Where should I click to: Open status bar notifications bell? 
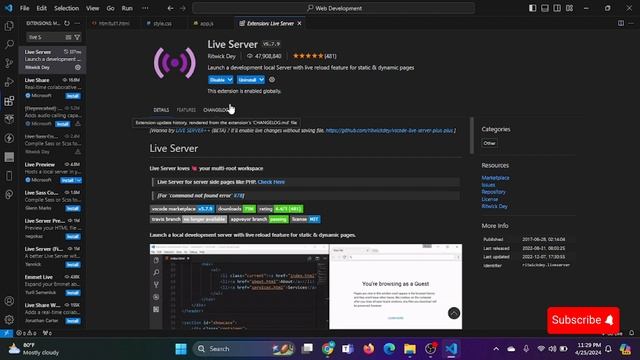(x=631, y=333)
